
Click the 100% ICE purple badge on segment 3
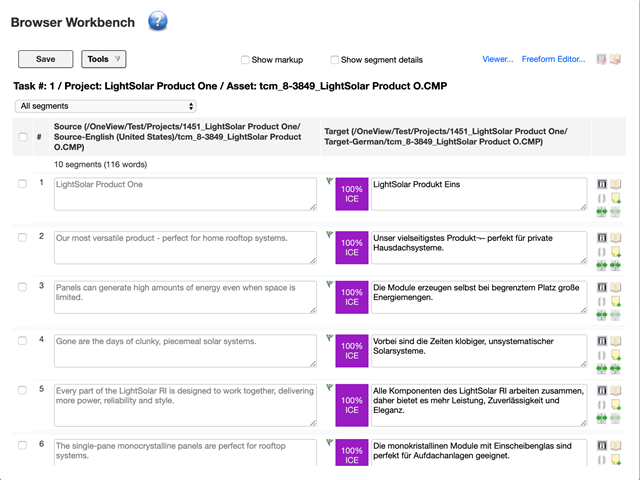[352, 297]
